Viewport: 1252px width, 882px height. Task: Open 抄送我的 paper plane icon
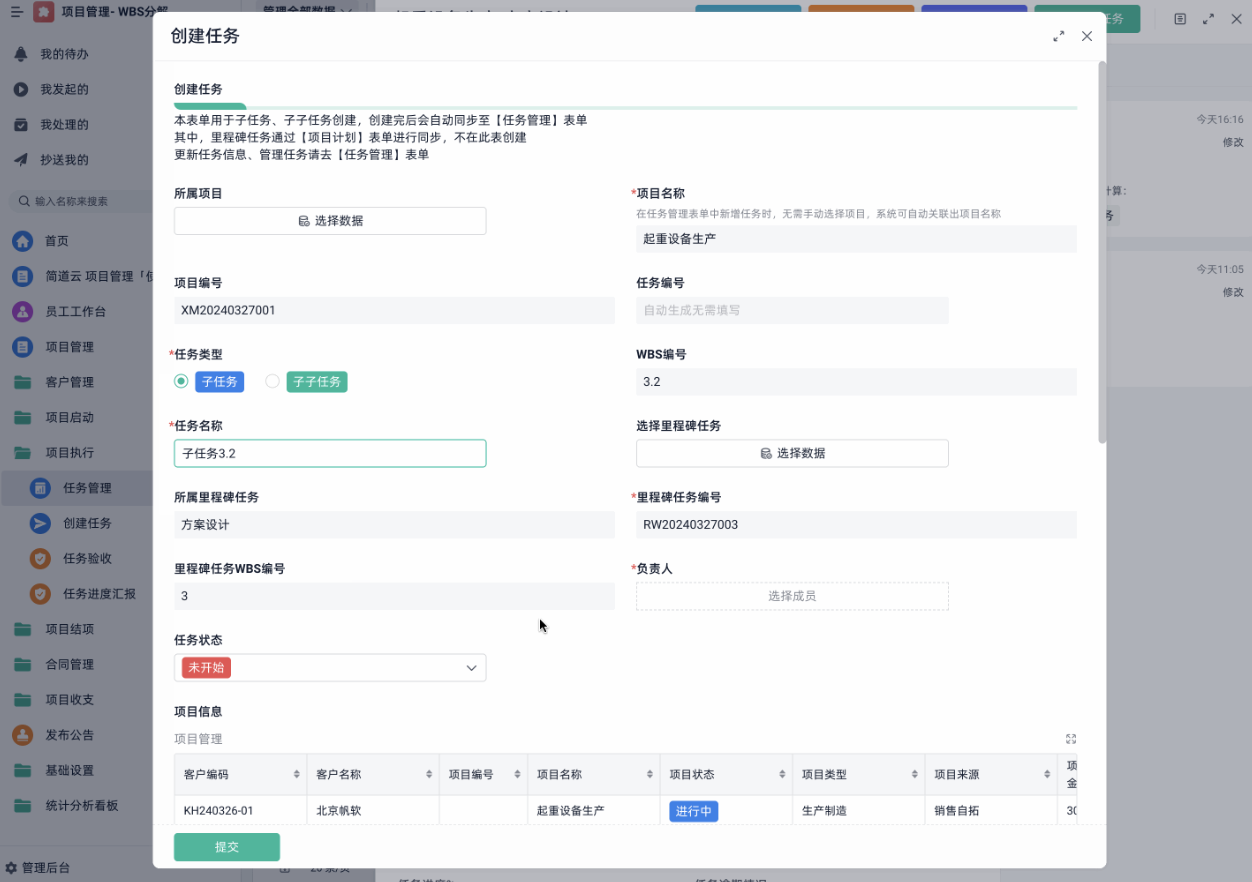click(20, 160)
